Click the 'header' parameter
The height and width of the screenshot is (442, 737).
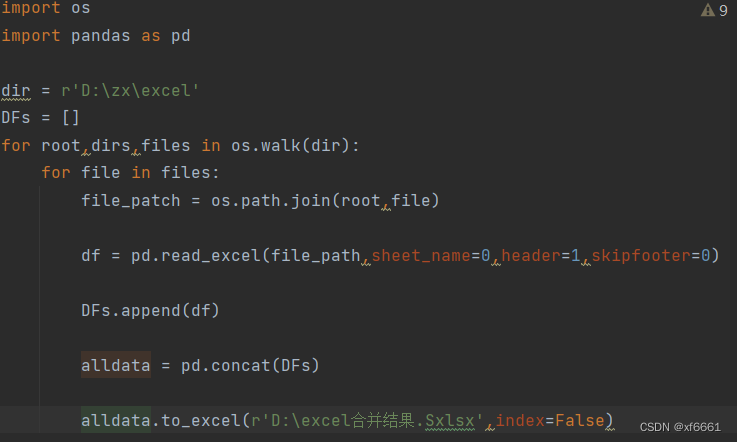pos(531,256)
